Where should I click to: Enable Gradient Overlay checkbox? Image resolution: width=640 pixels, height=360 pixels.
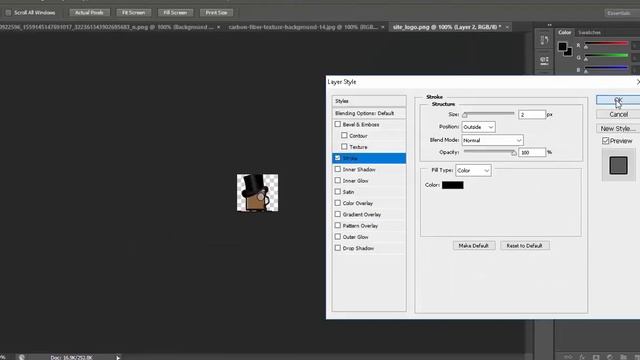point(338,214)
